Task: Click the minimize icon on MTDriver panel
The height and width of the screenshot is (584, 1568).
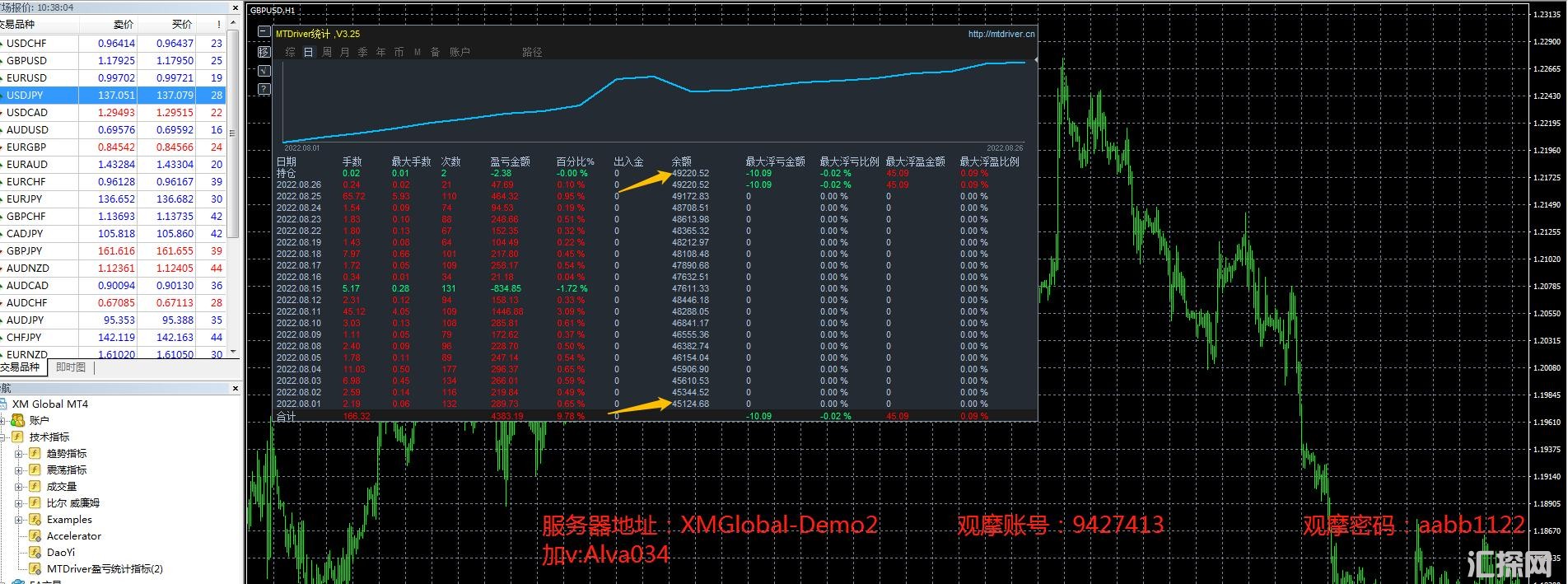Action: (x=264, y=32)
